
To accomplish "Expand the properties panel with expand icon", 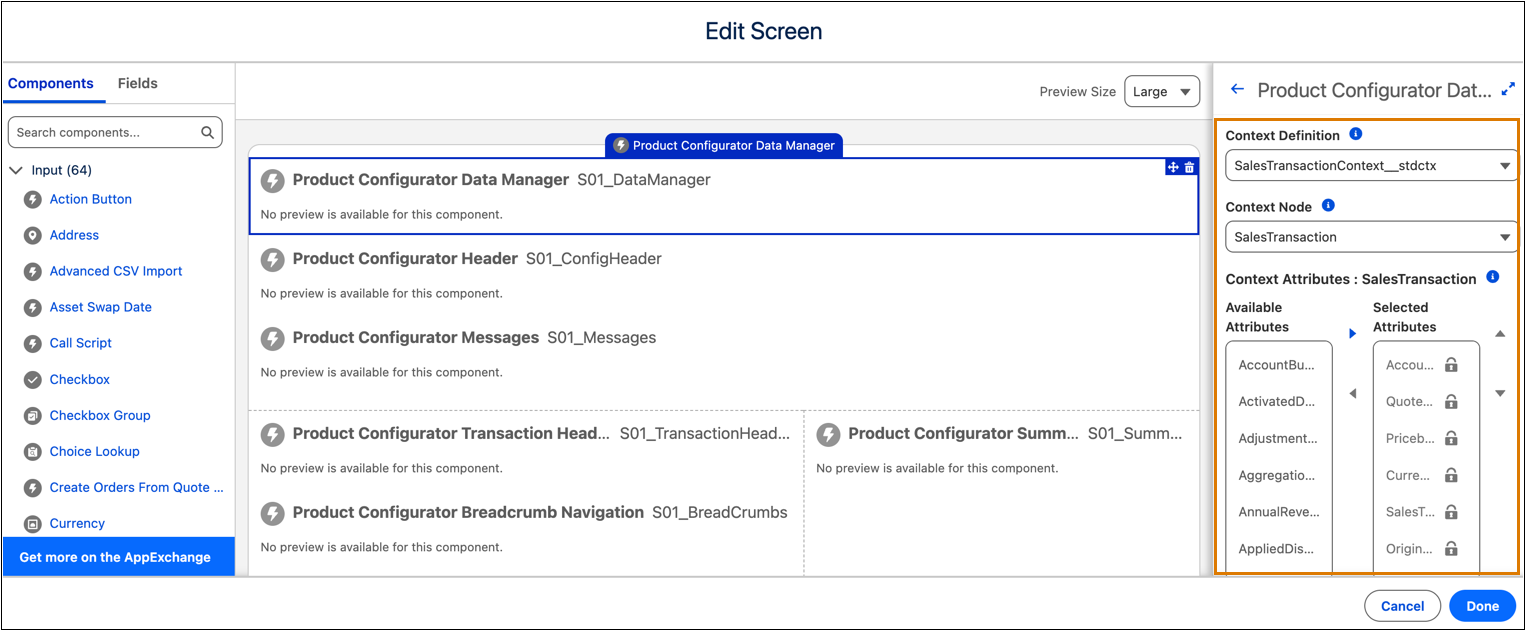I will click(x=1509, y=89).
